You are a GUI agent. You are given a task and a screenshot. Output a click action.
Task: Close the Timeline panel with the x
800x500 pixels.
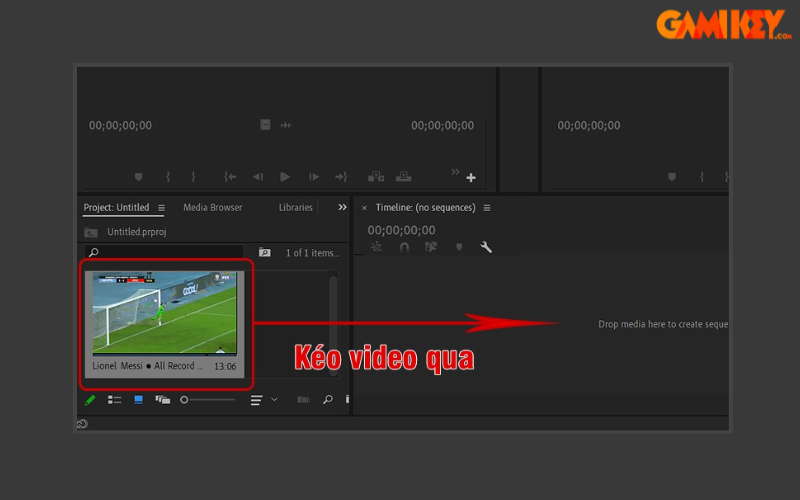[364, 208]
